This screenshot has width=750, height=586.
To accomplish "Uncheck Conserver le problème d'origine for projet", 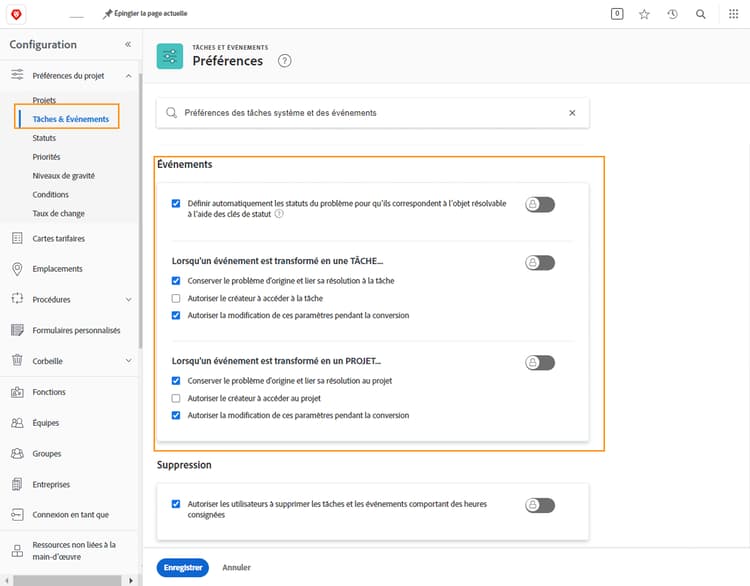I will coord(176,381).
